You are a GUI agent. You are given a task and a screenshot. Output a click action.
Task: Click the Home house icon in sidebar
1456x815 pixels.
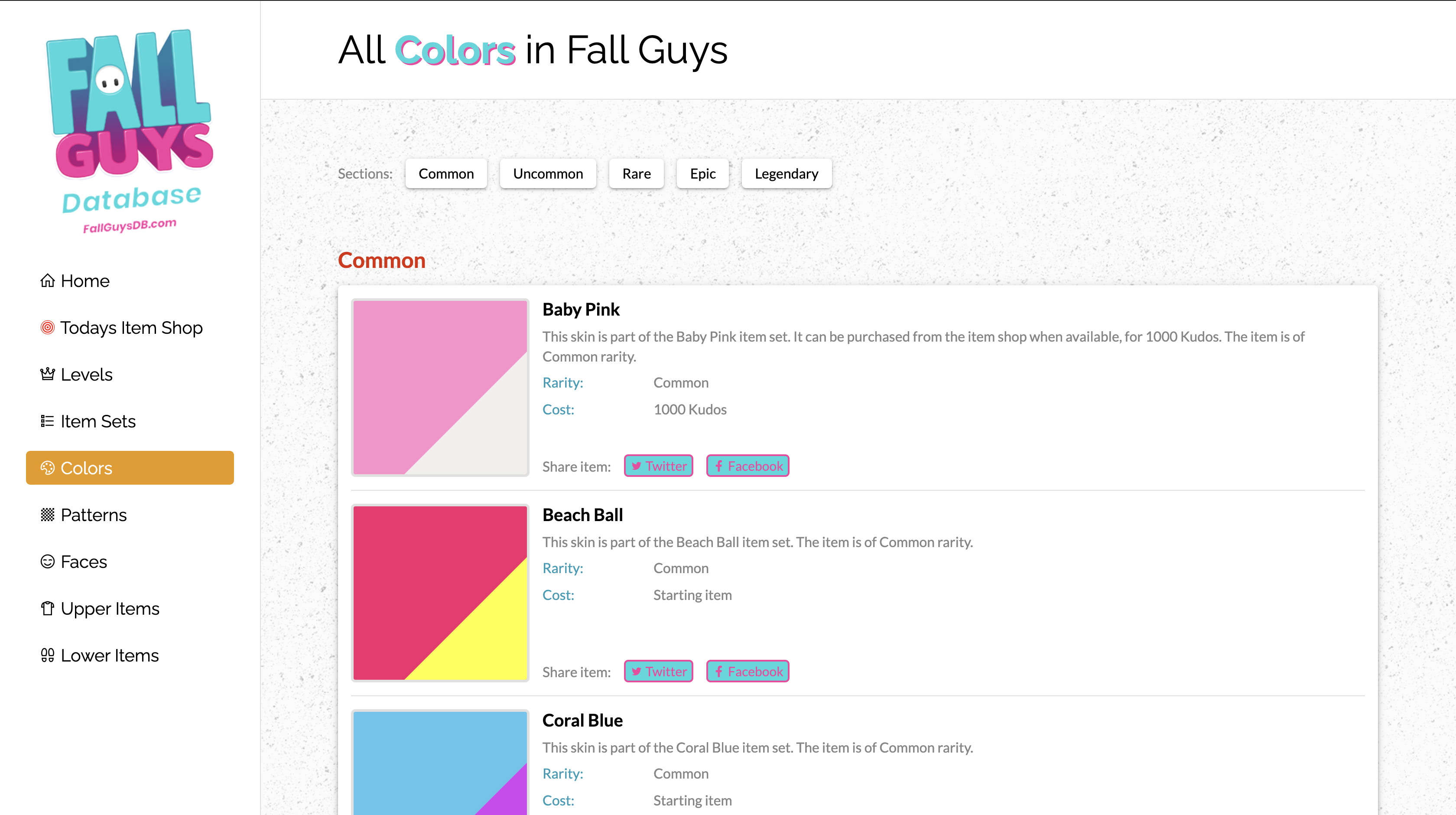click(x=48, y=280)
